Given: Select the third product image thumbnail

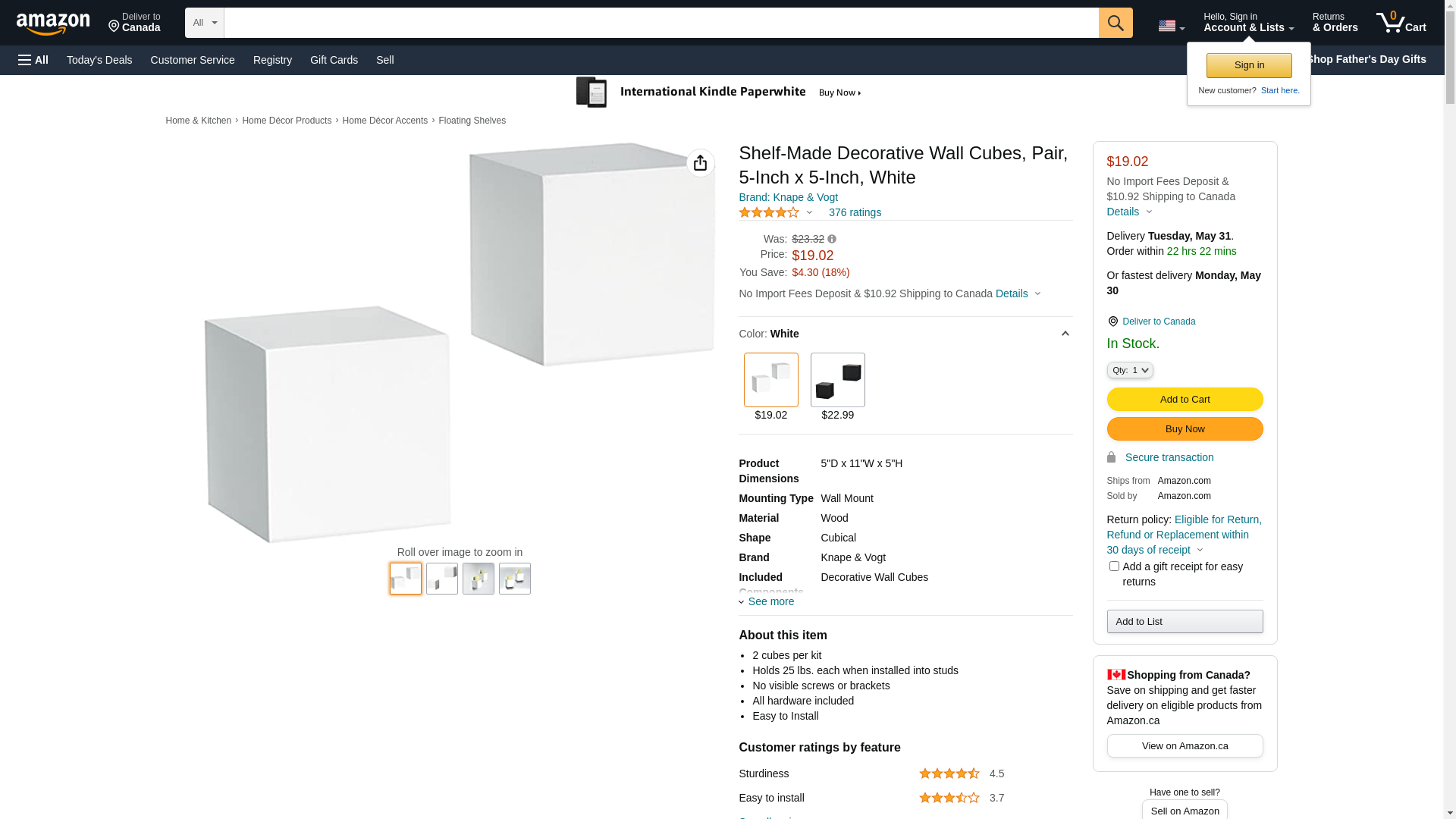Looking at the screenshot, I should tap(479, 579).
